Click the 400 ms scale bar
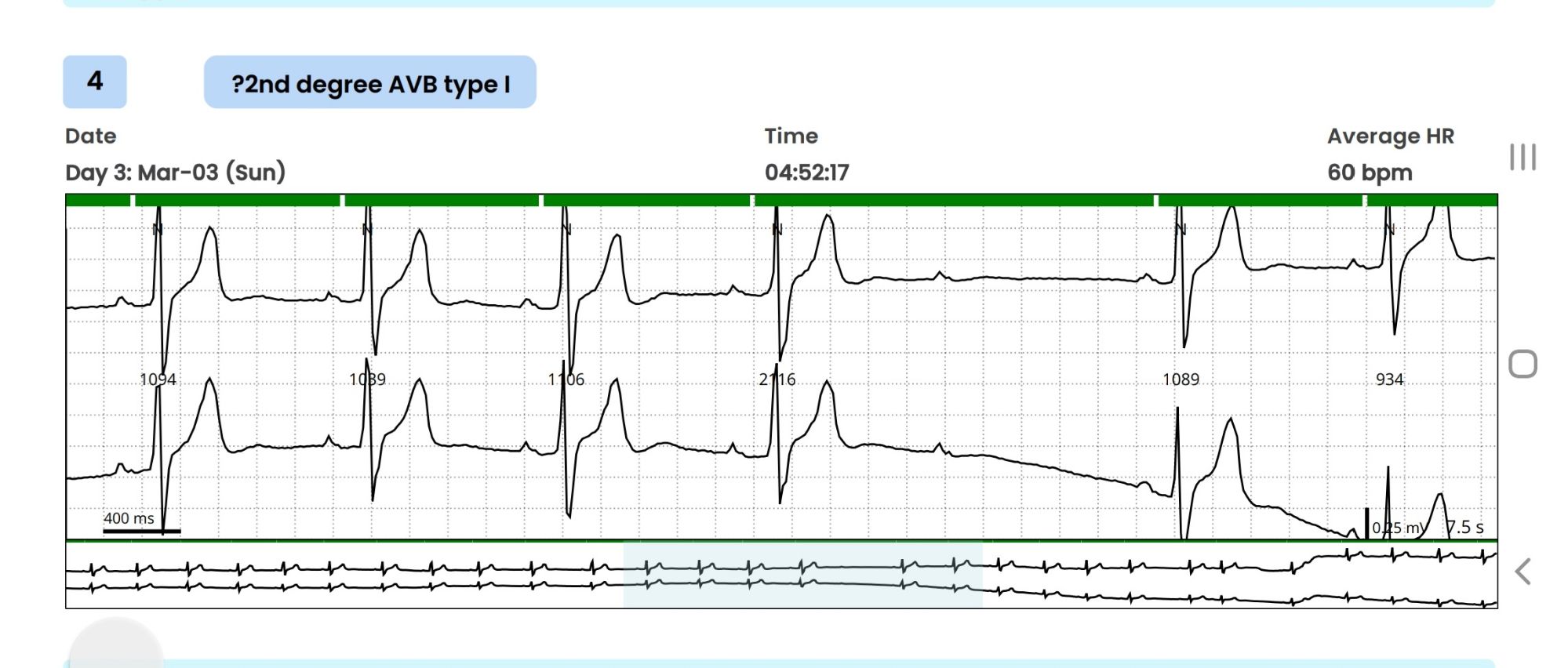 tap(141, 530)
